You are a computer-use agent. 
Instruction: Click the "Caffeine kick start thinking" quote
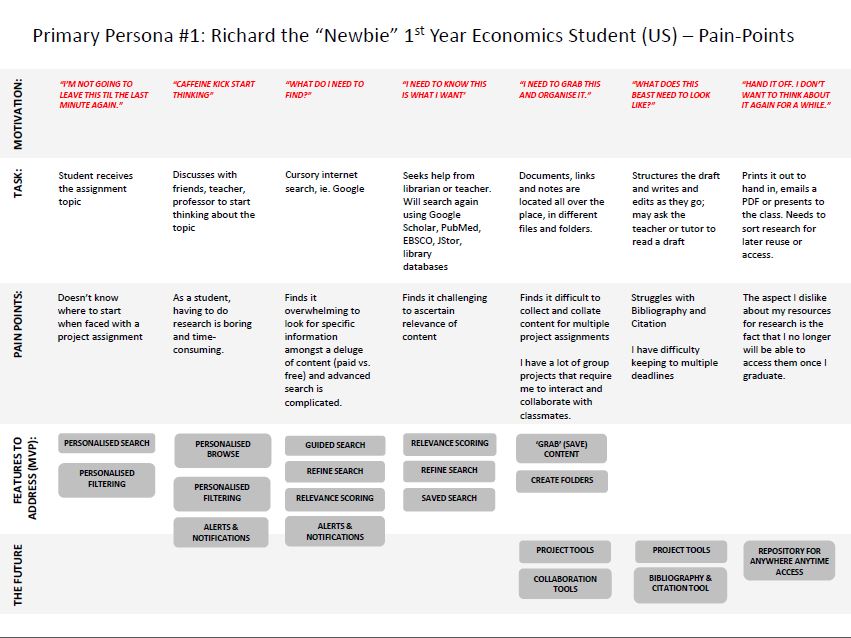pyautogui.click(x=213, y=91)
